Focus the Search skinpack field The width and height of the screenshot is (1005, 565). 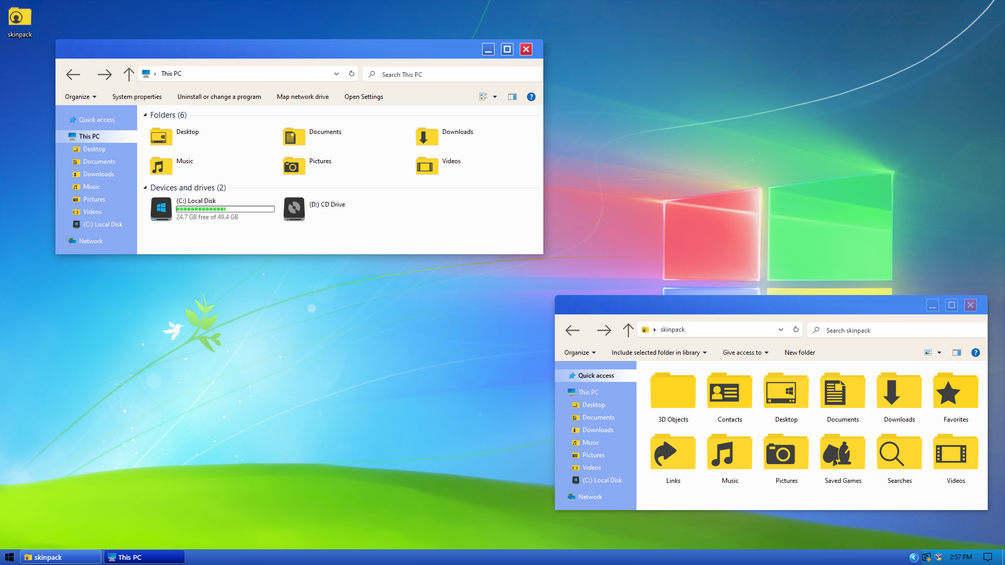coord(897,330)
